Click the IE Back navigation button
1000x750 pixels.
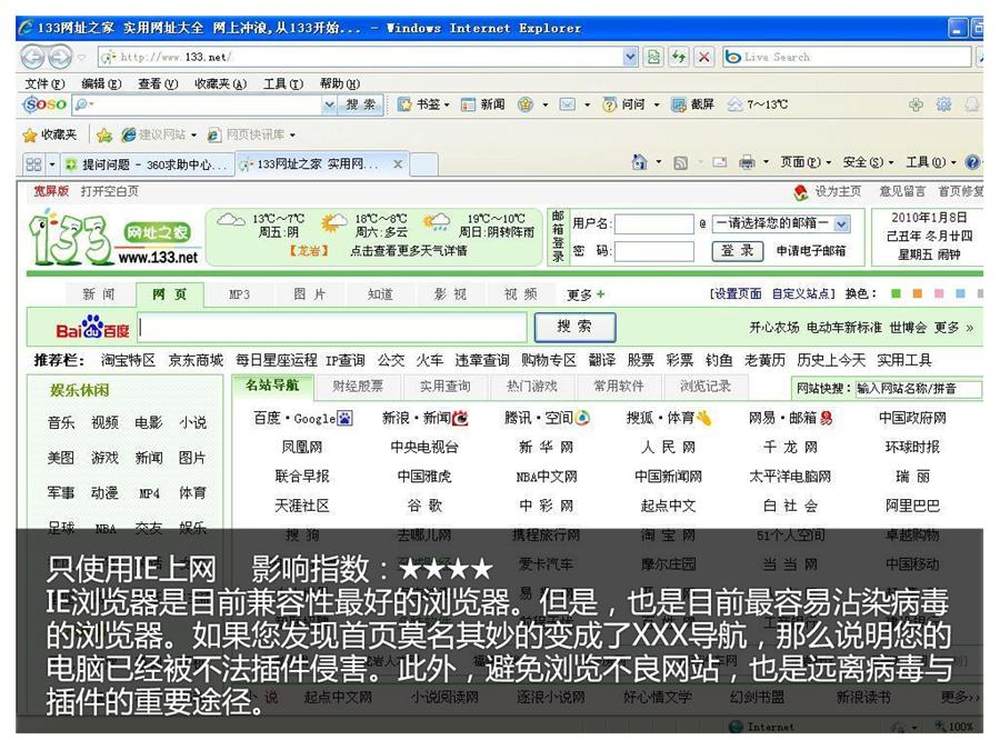pos(32,57)
